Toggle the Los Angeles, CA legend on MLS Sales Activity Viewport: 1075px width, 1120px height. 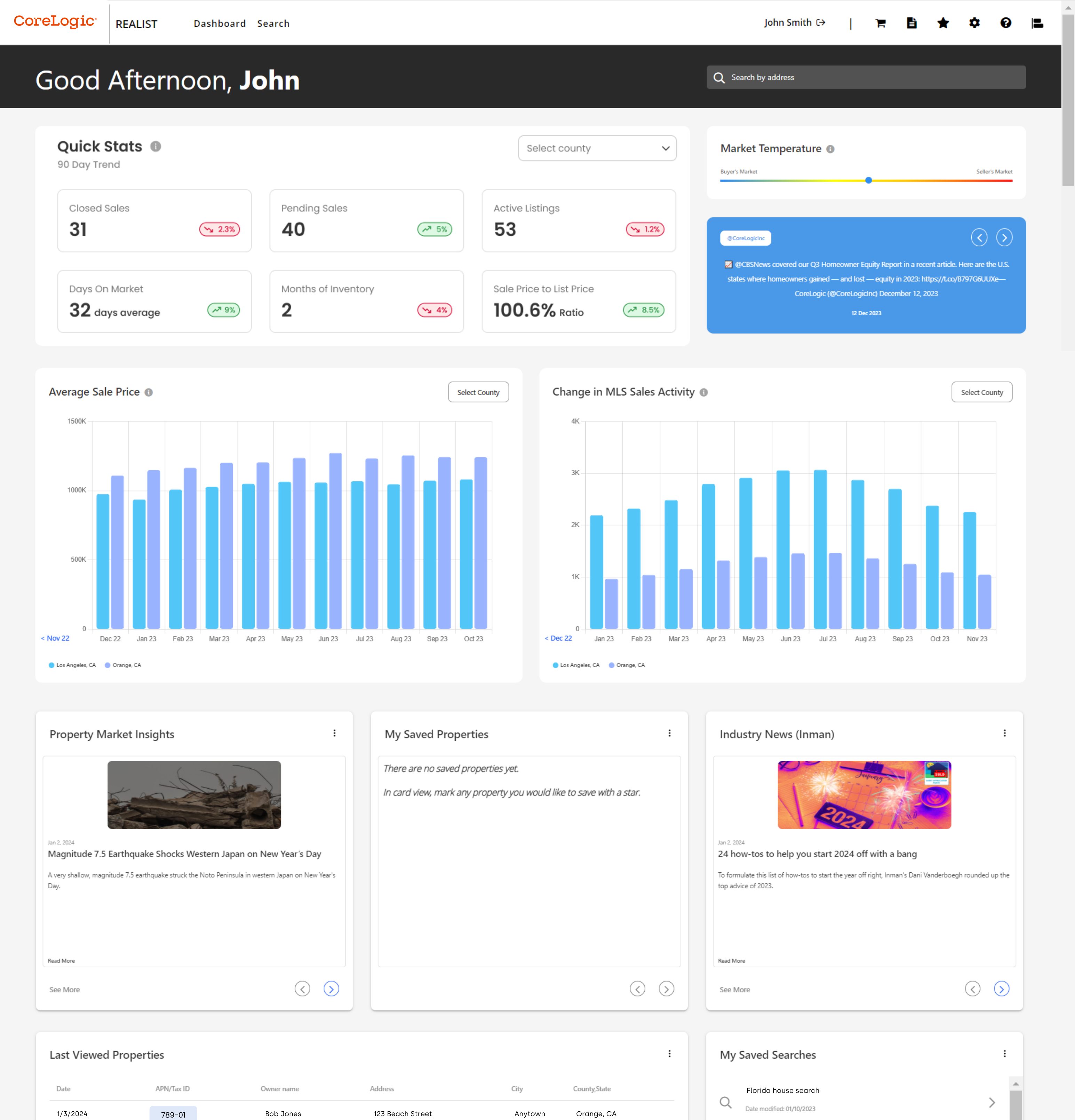point(577,665)
